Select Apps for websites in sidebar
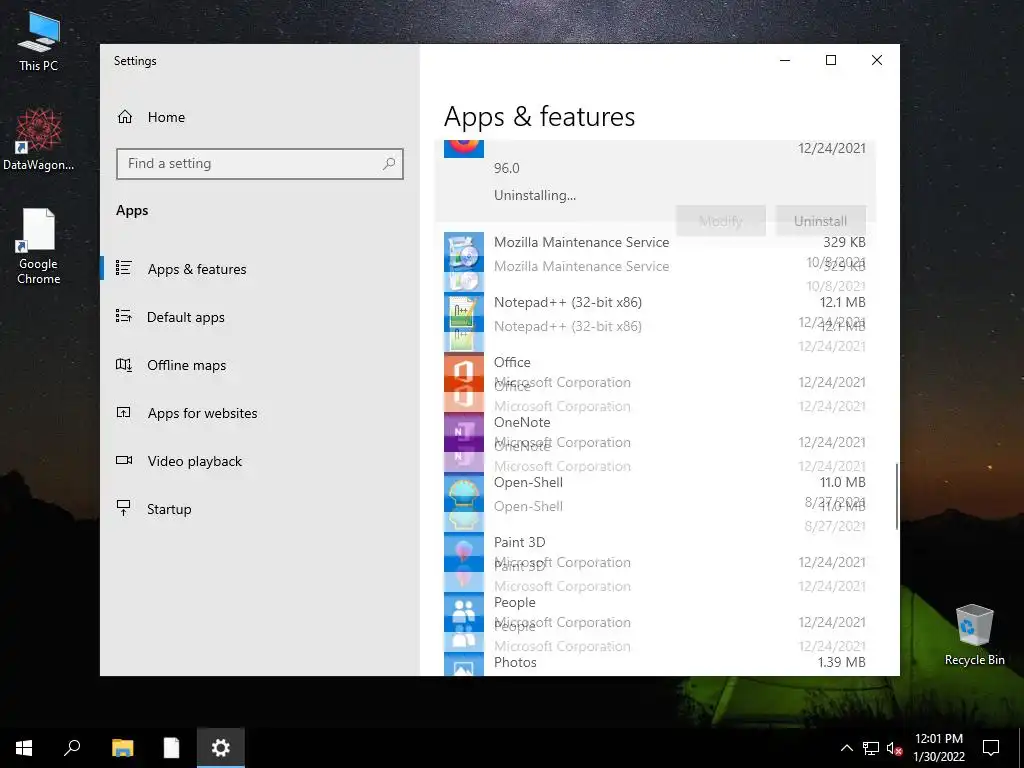Screen dimensions: 1024x768 click(x=202, y=413)
